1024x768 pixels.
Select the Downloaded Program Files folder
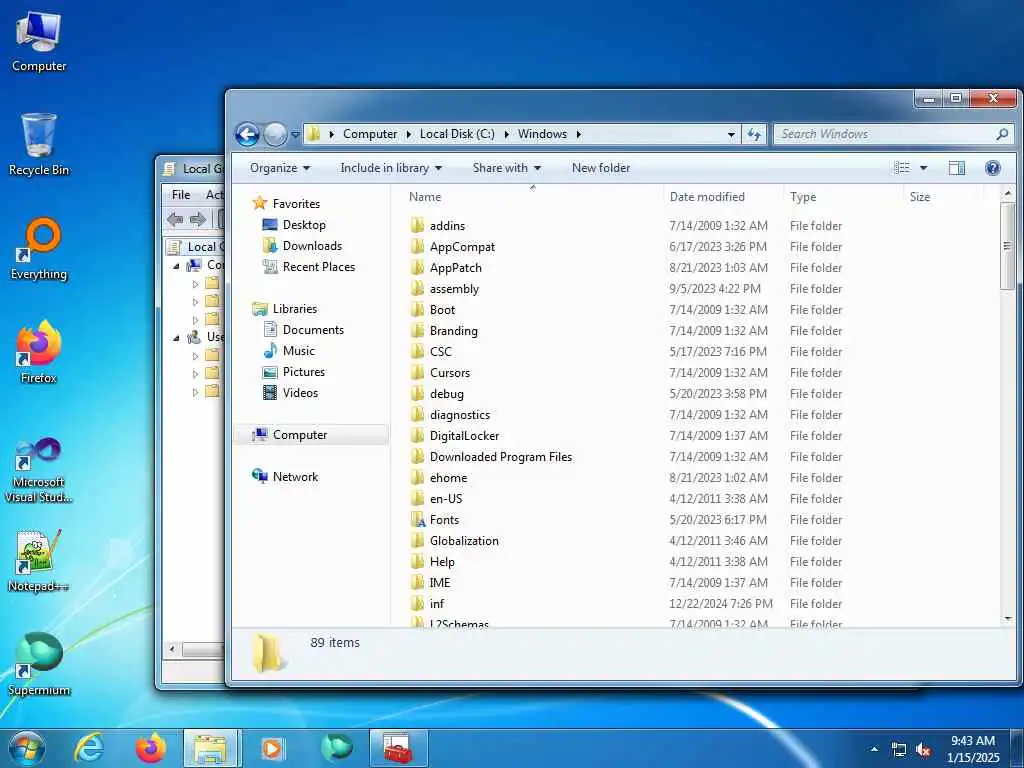pyautogui.click(x=500, y=457)
